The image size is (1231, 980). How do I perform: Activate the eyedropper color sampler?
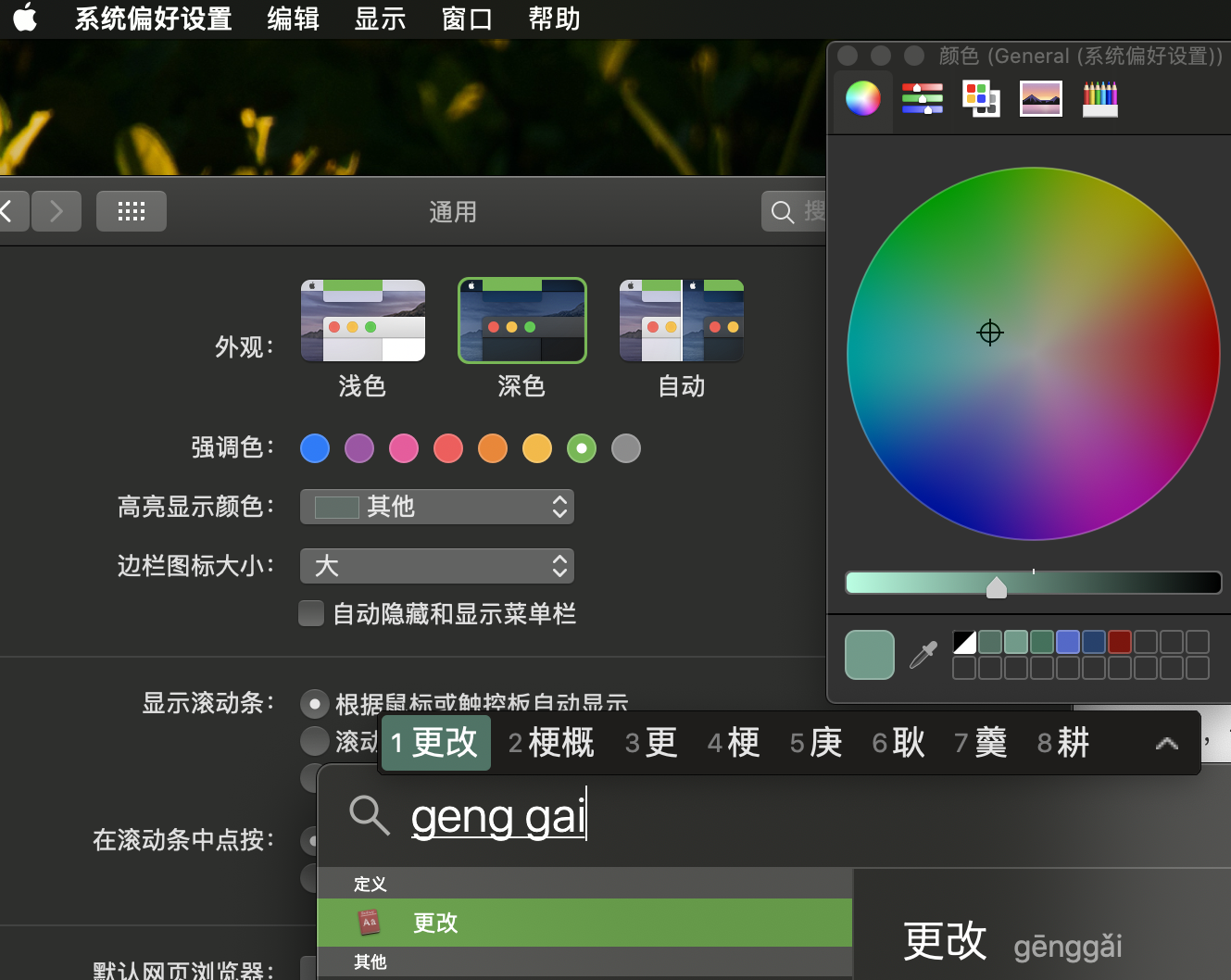(923, 655)
